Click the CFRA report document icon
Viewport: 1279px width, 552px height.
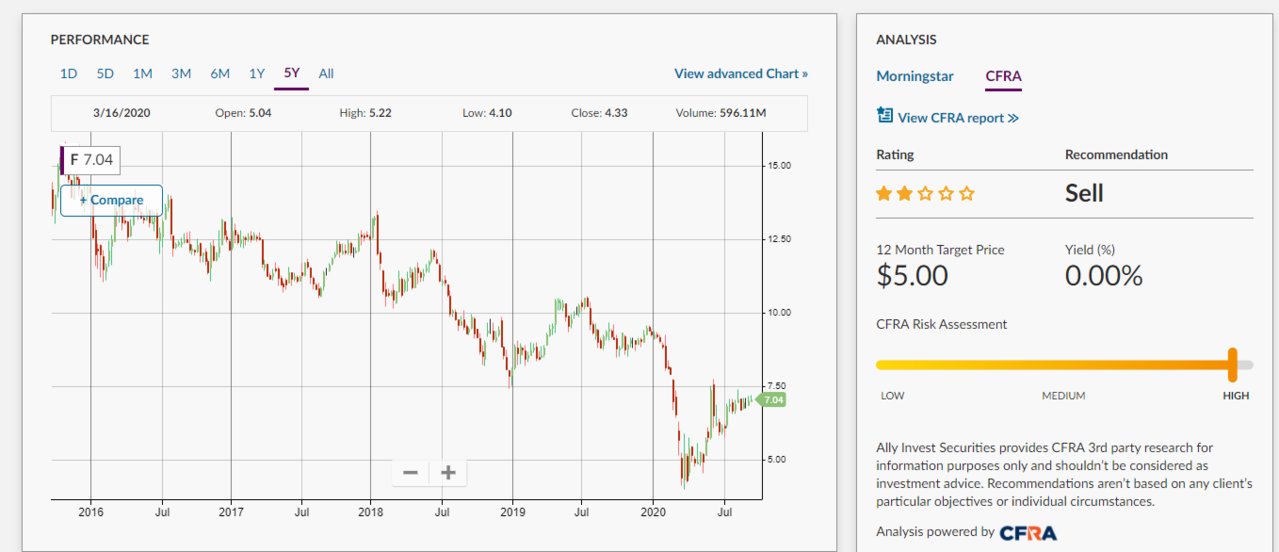tap(884, 116)
